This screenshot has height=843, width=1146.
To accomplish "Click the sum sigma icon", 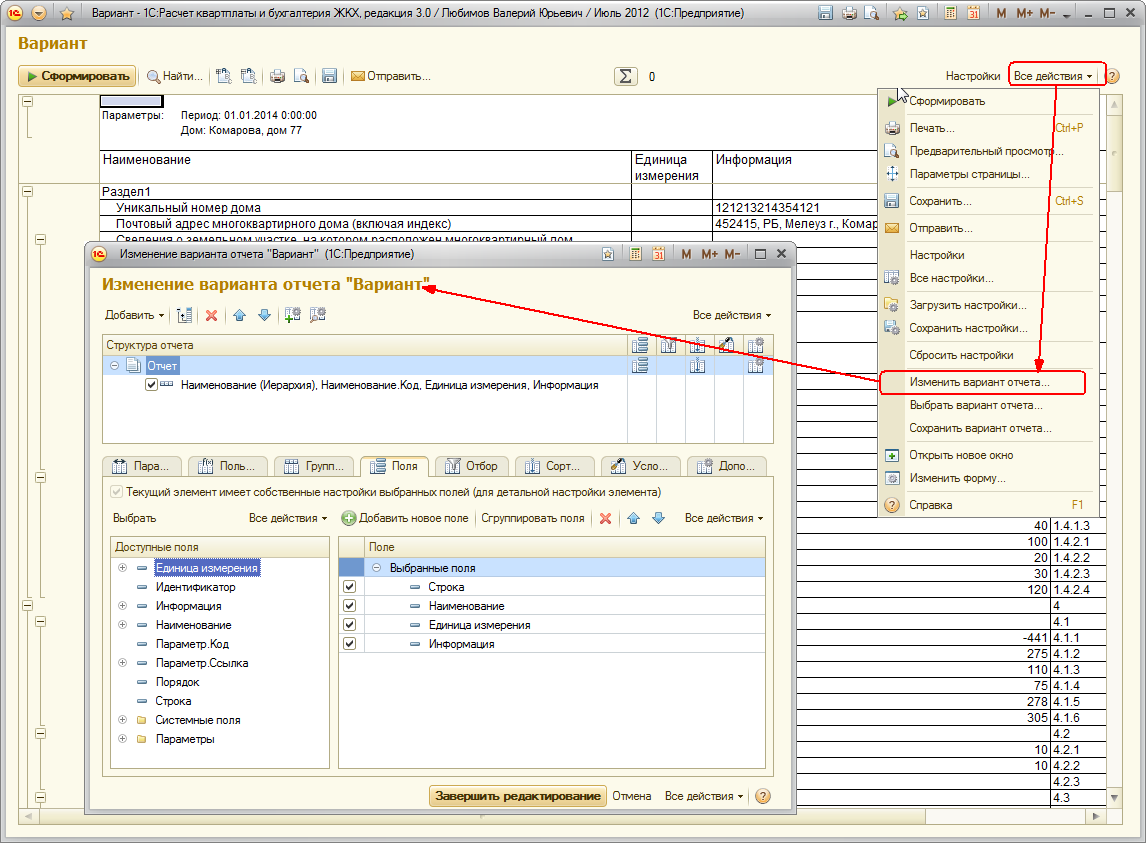I will click(x=626, y=76).
